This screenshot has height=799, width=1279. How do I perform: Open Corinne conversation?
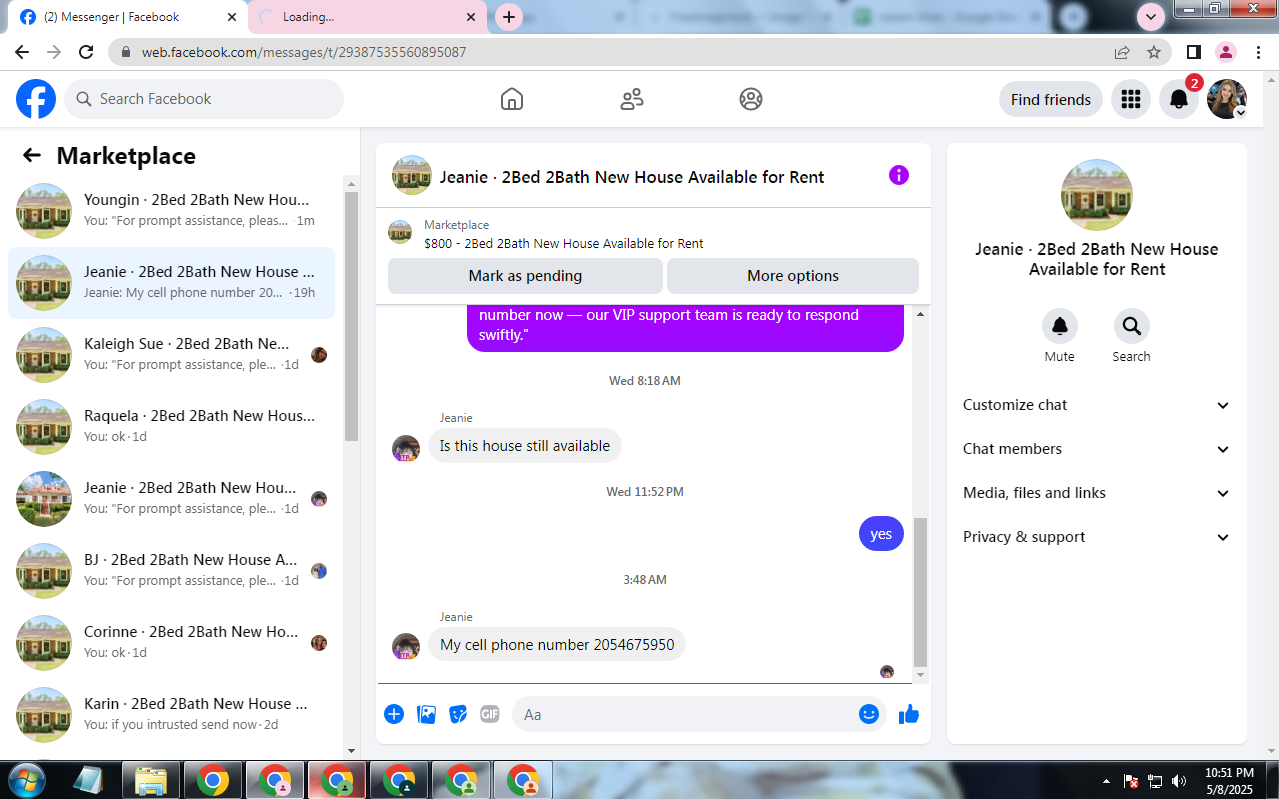point(172,642)
